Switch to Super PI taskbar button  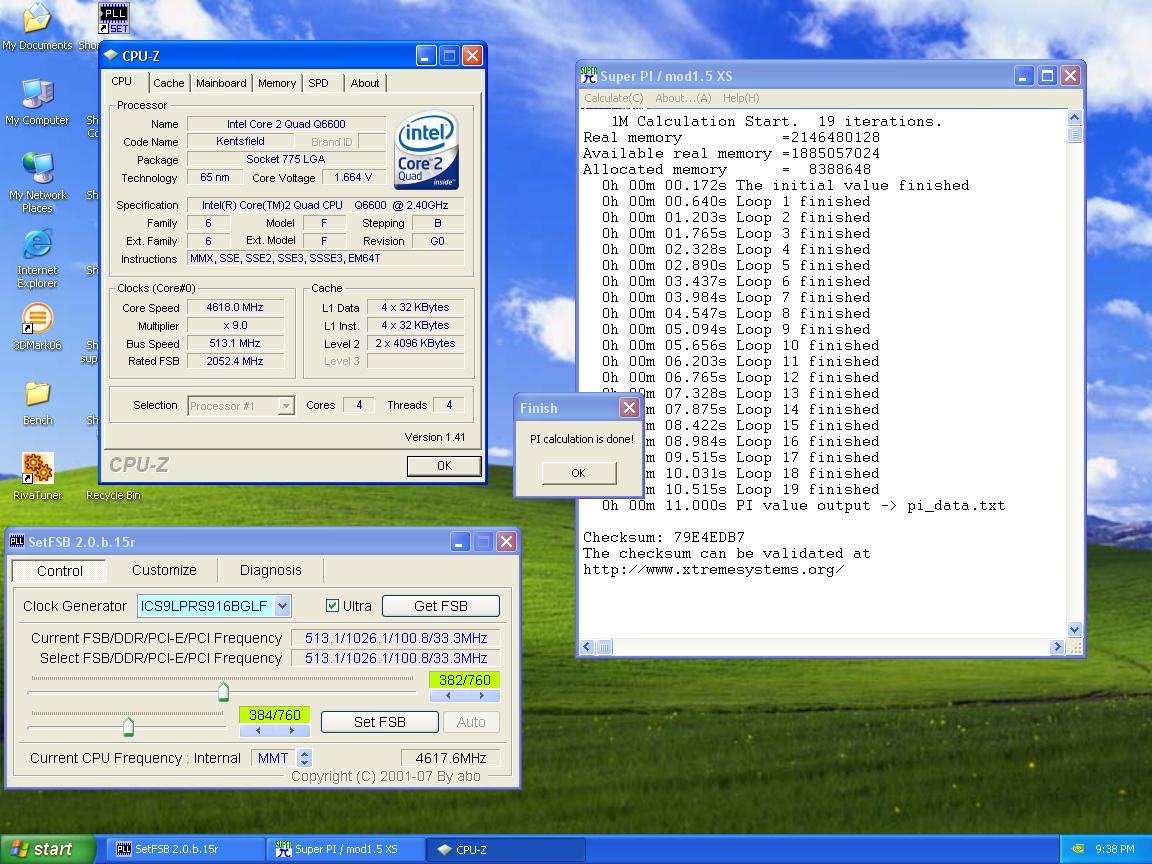point(346,849)
